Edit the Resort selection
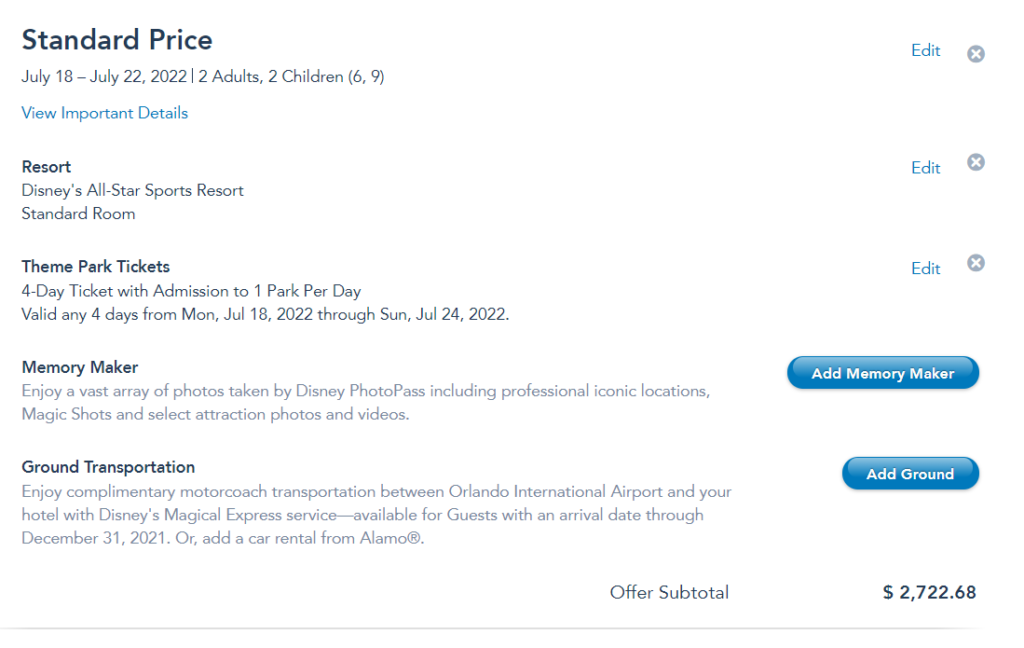 click(925, 168)
